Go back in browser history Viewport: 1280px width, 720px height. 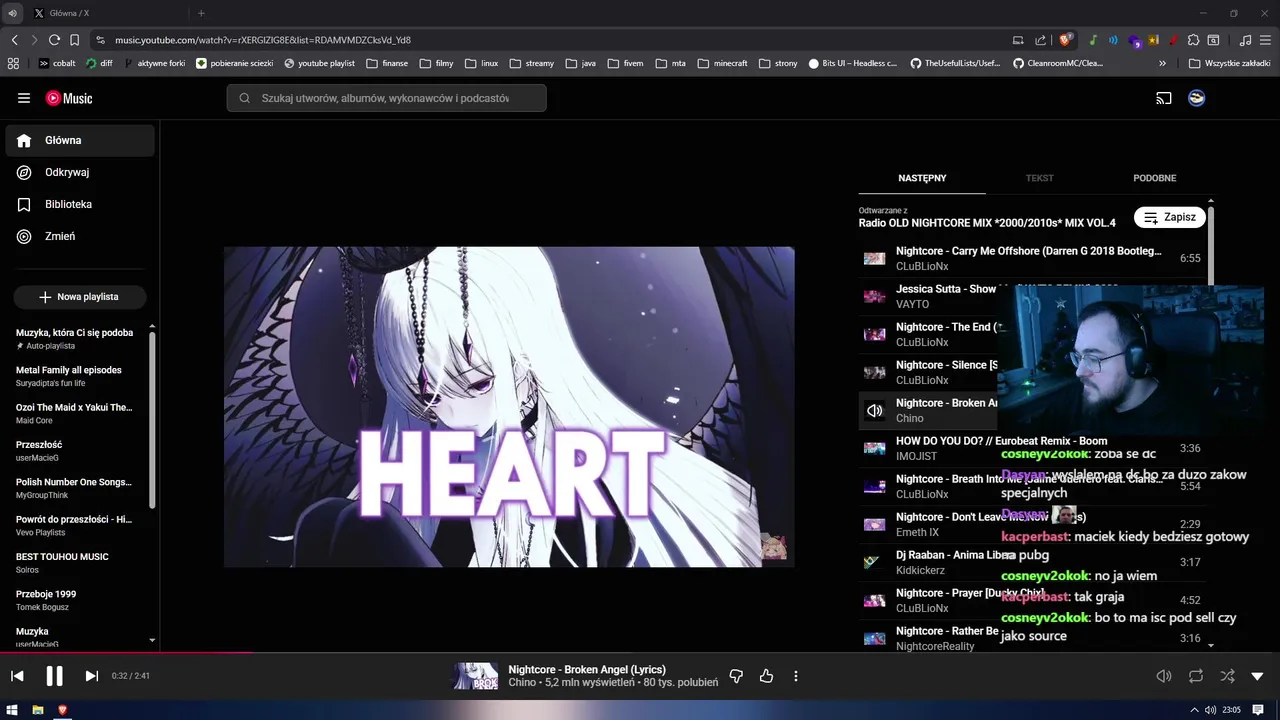pyautogui.click(x=14, y=40)
